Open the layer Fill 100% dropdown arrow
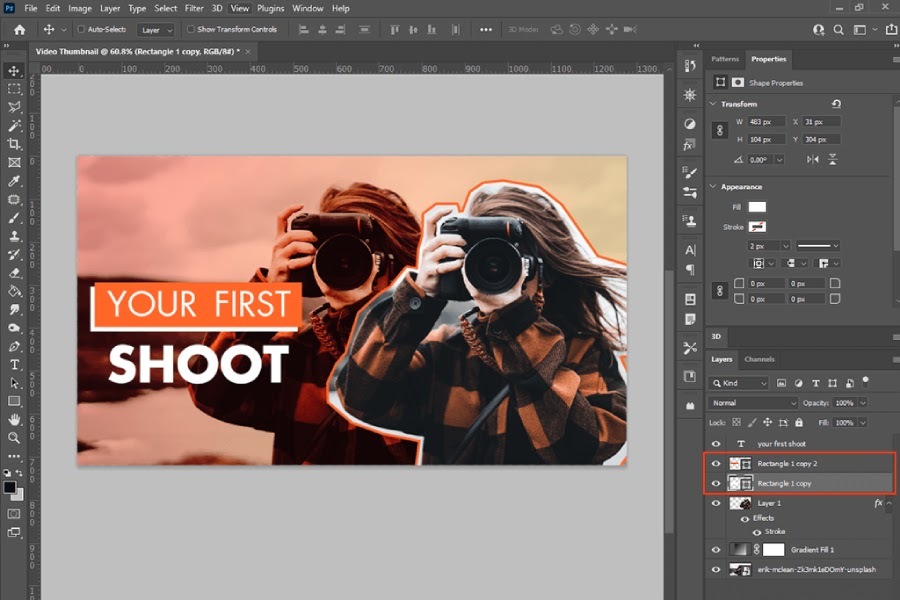This screenshot has height=600, width=900. point(862,423)
